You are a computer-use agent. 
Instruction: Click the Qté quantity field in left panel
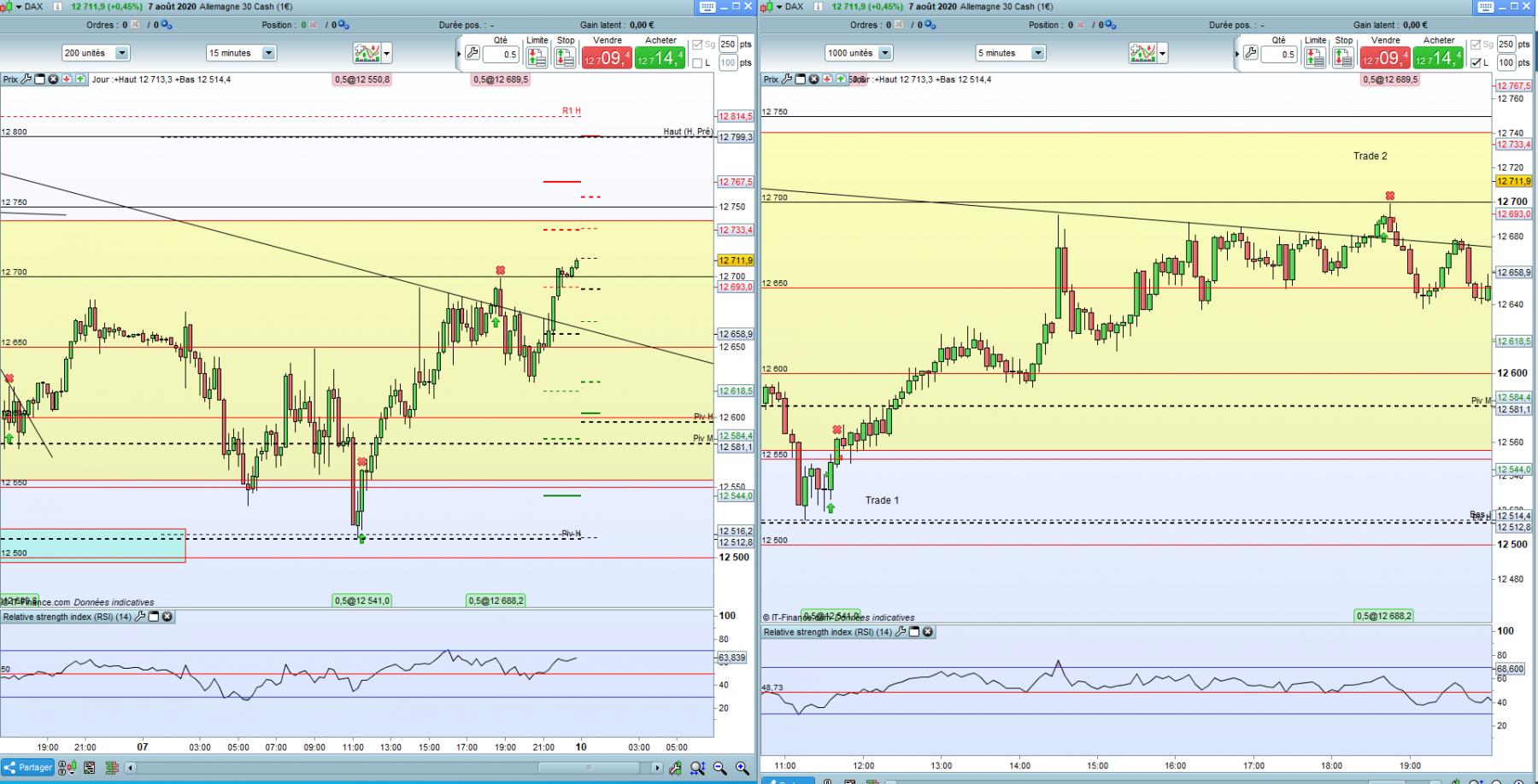coord(501,55)
